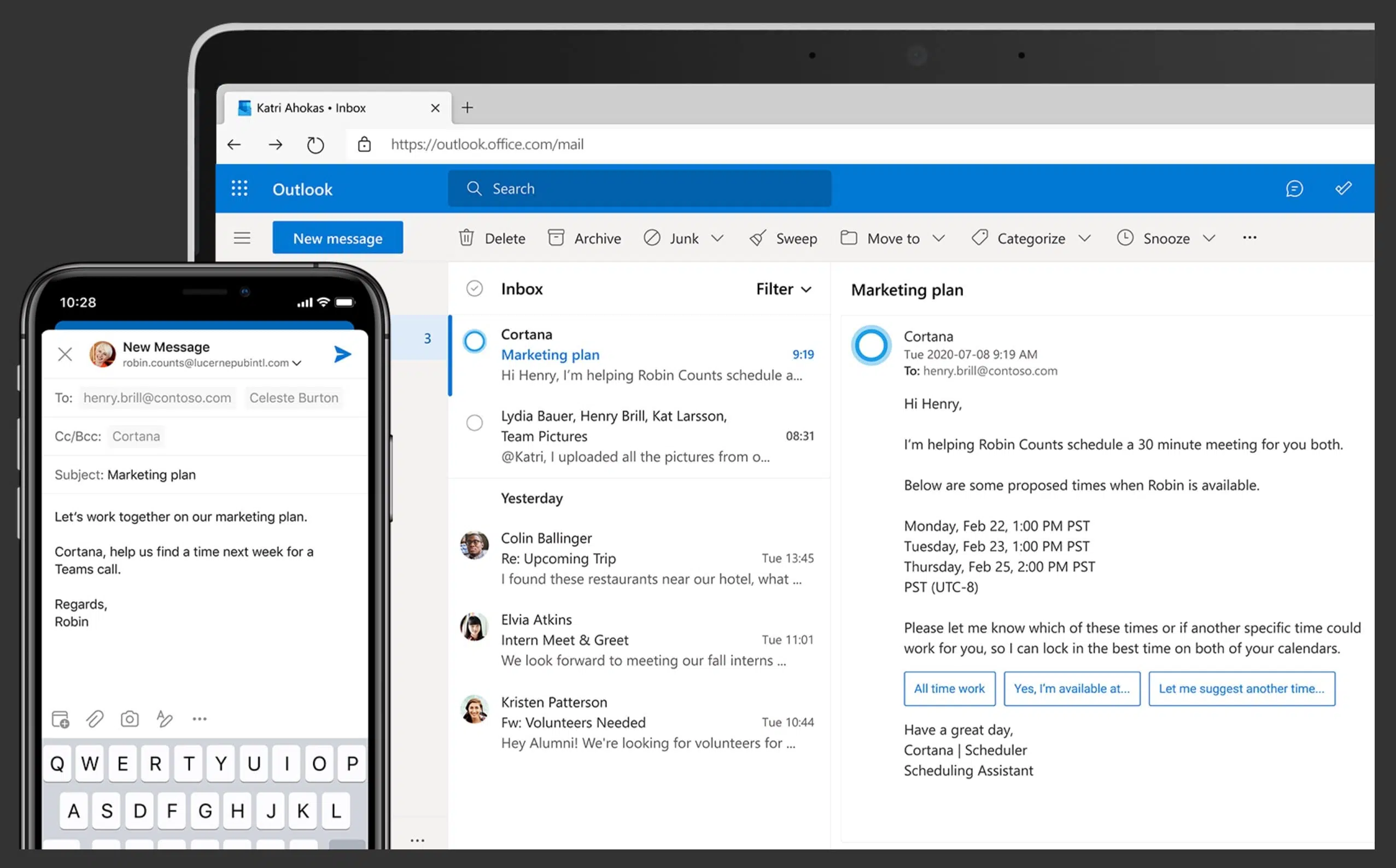The width and height of the screenshot is (1396, 868).
Task: Tap the Subject field on phone
Action: 205,475
